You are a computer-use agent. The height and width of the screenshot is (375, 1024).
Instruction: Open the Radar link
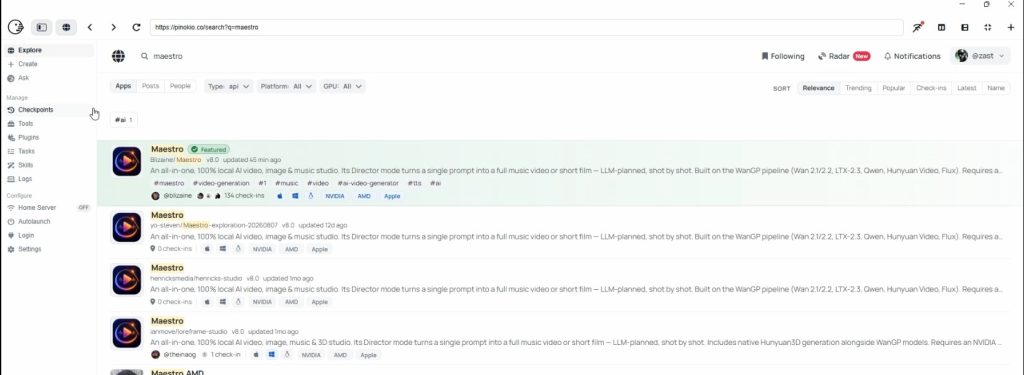844,56
